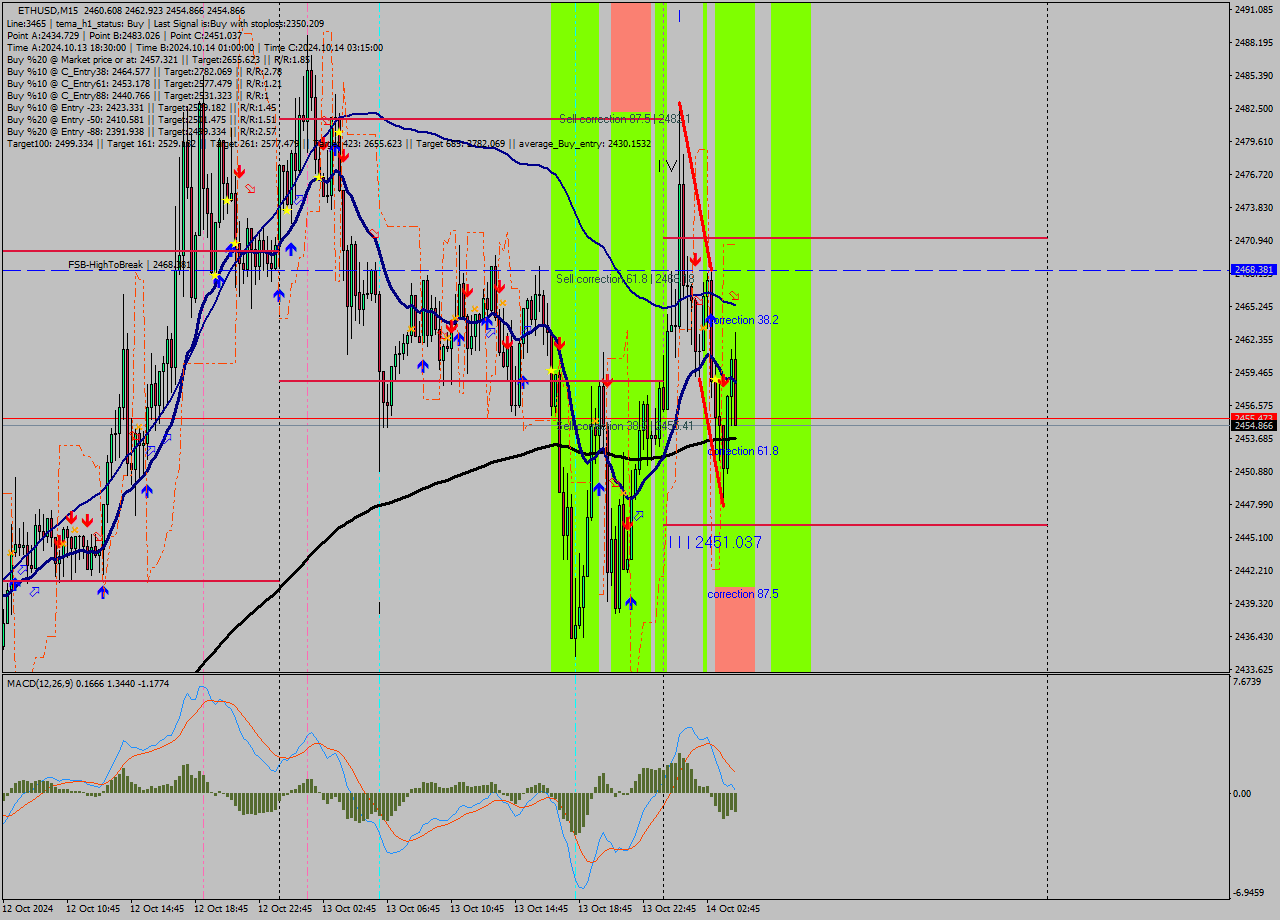Select the '13 Oct 02:45' time label
Image resolution: width=1280 pixels, height=920 pixels.
point(349,909)
